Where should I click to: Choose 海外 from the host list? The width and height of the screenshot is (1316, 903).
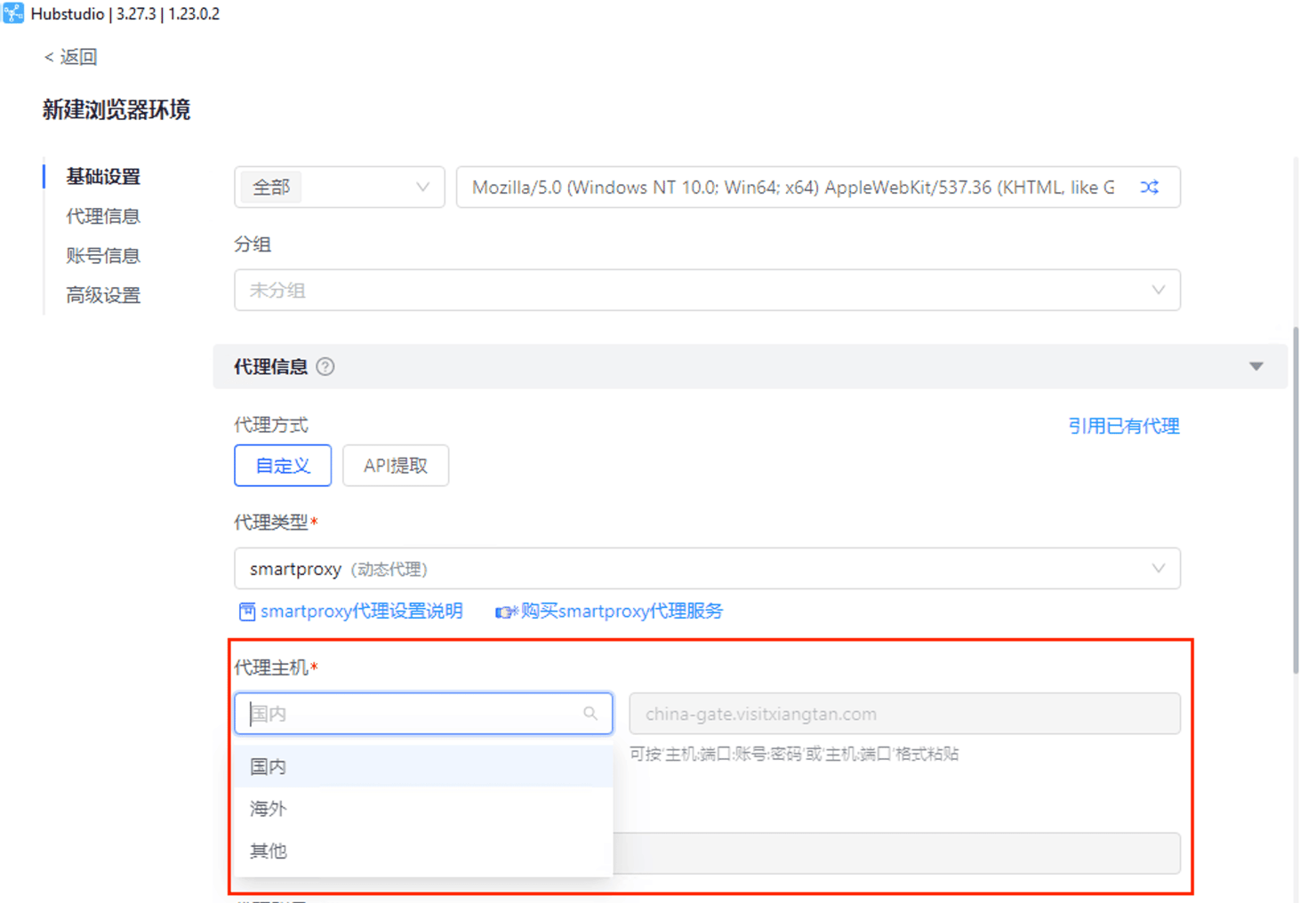[x=269, y=809]
